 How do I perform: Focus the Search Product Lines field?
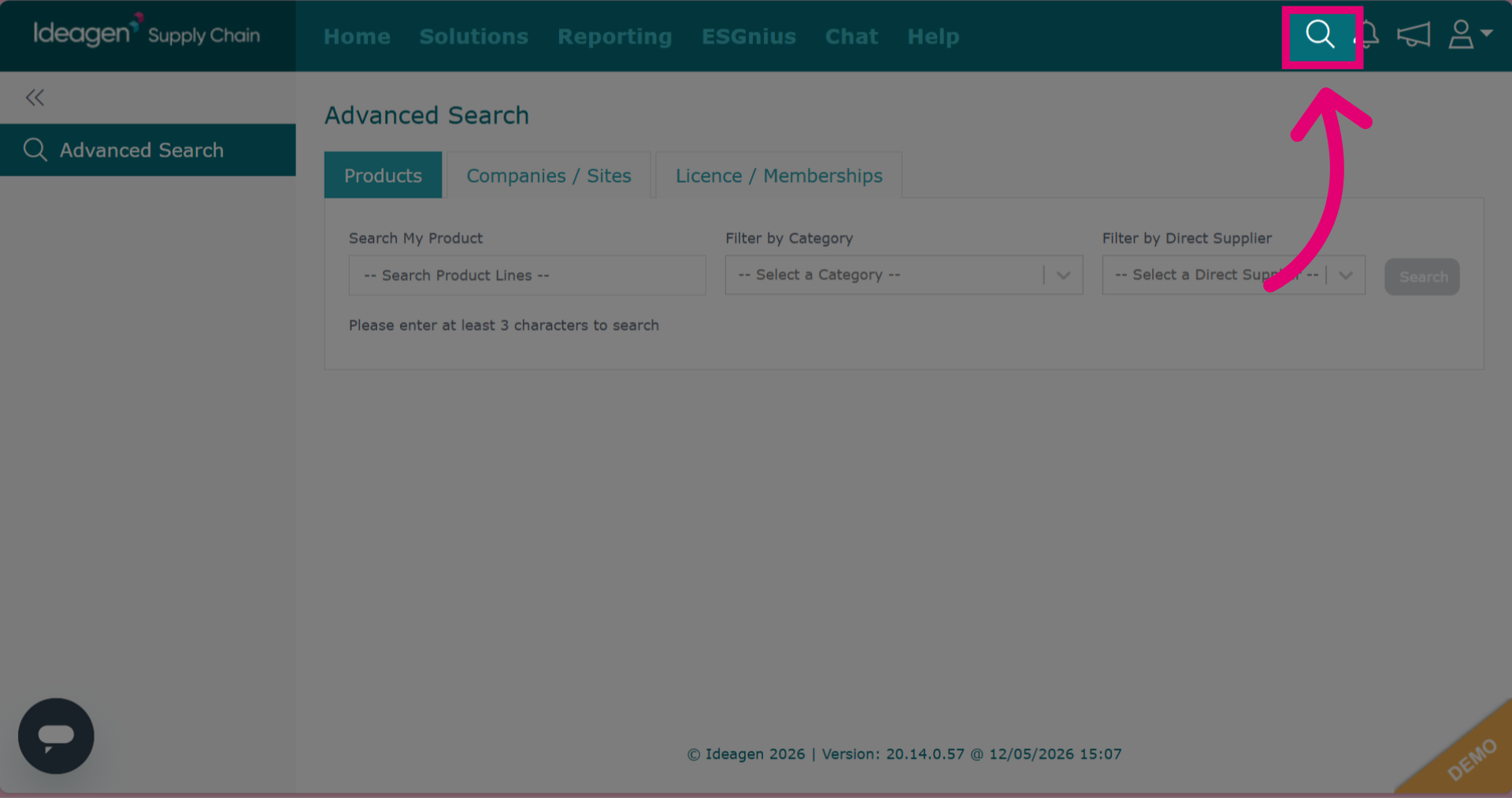[527, 275]
